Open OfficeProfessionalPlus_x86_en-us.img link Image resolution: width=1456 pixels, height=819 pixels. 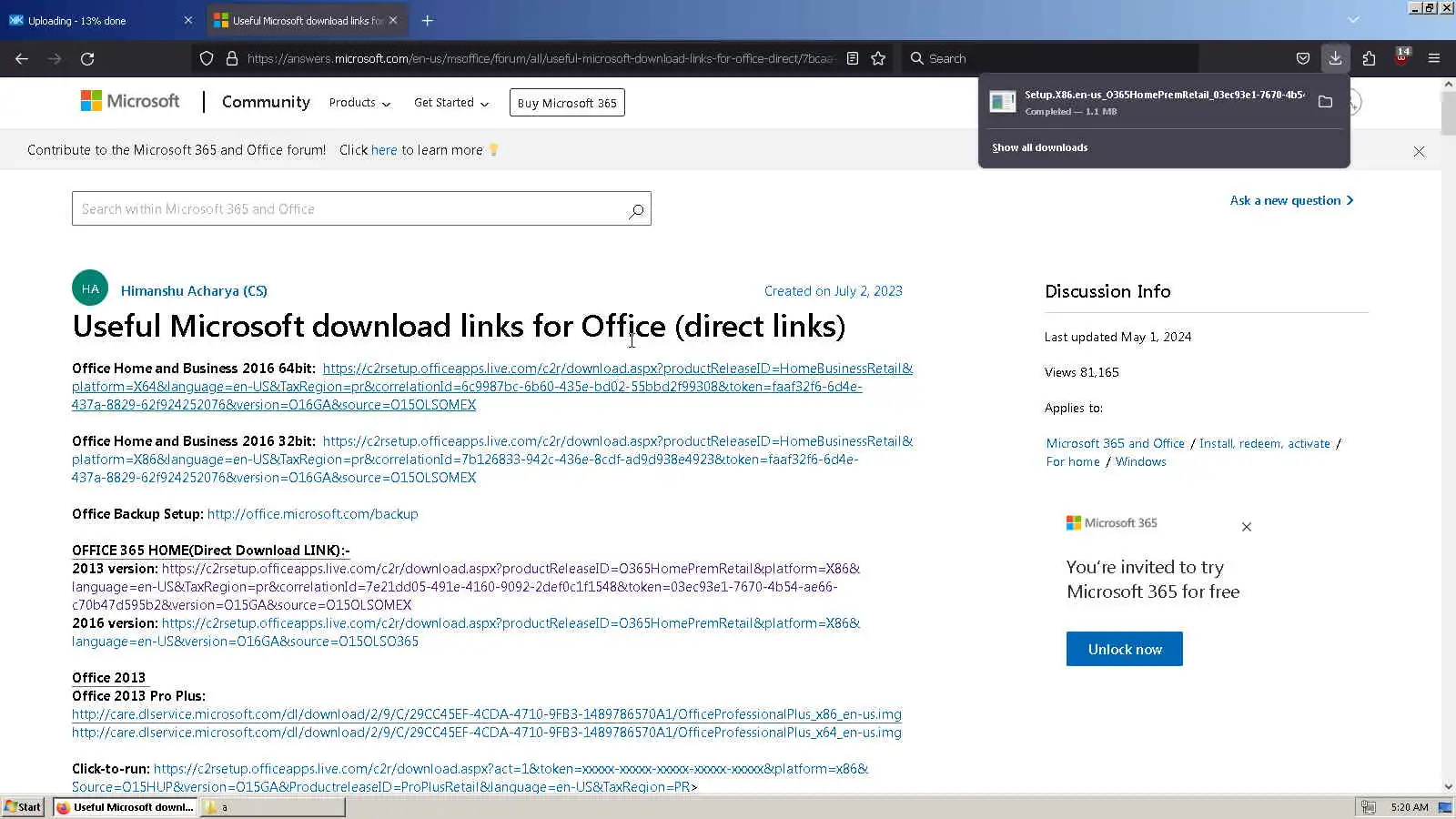pyautogui.click(x=487, y=714)
